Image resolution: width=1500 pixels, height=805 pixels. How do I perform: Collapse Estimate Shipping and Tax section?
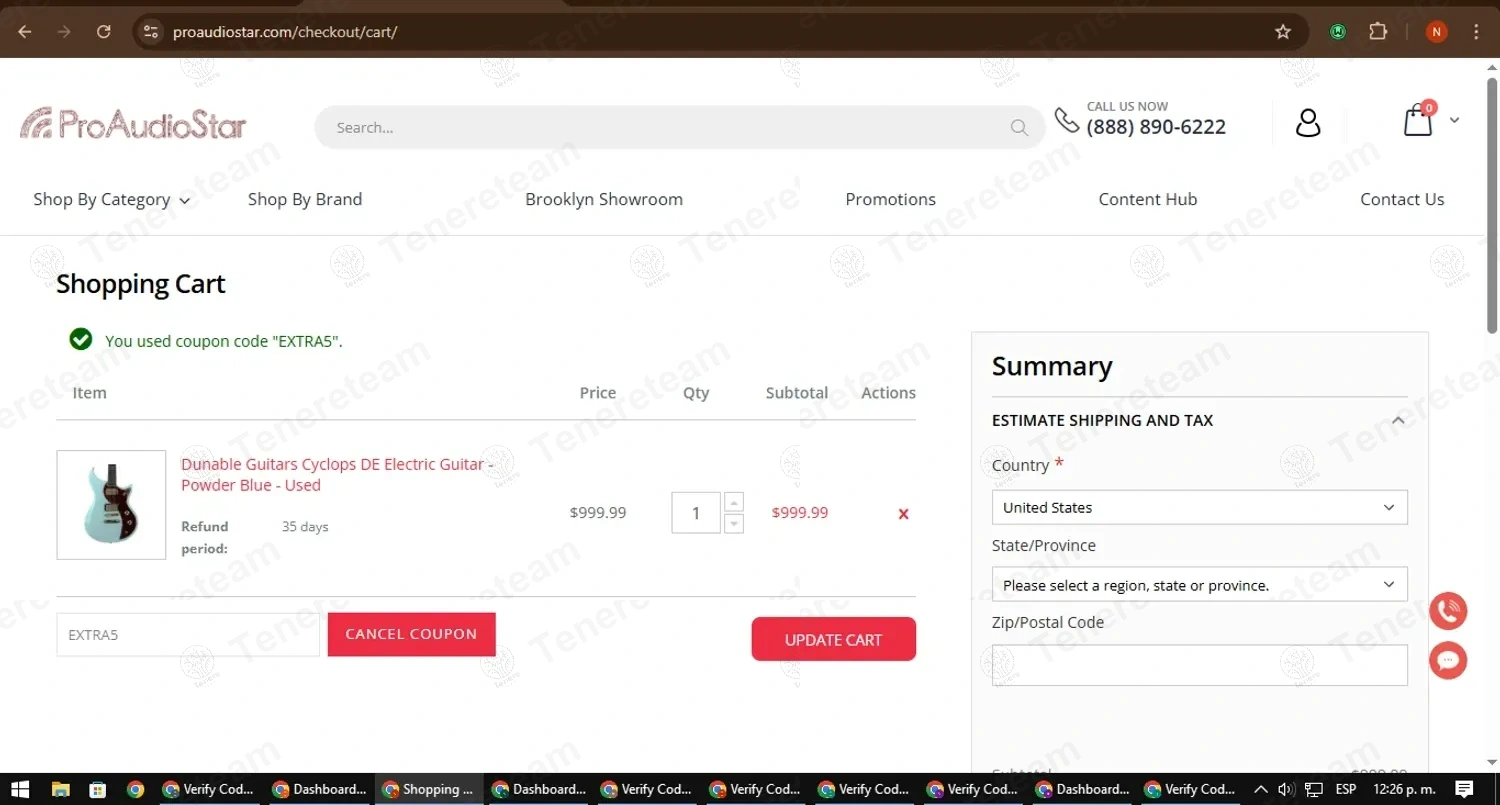pos(1398,421)
